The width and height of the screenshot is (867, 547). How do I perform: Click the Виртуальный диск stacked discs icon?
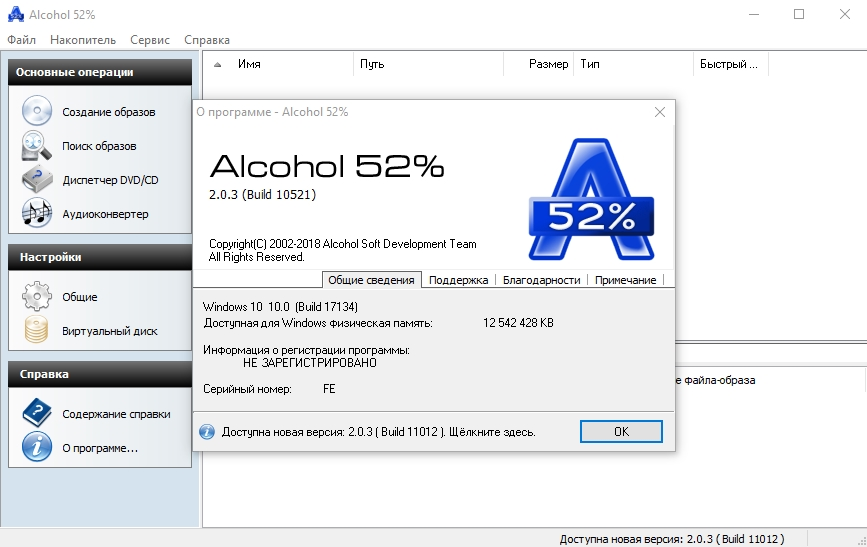36,330
